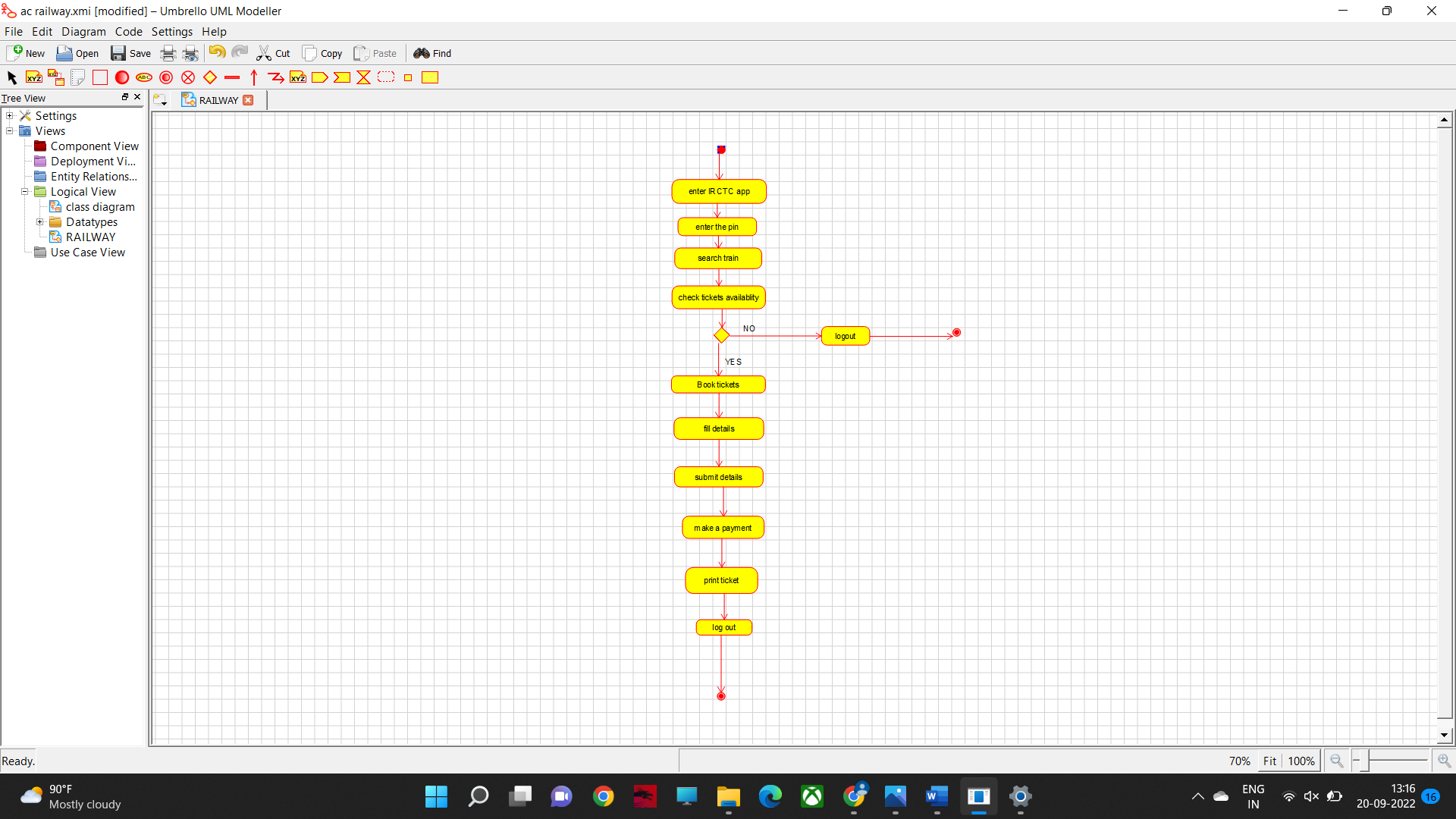Expand the Settings tree node
The width and height of the screenshot is (1456, 819).
click(10, 116)
